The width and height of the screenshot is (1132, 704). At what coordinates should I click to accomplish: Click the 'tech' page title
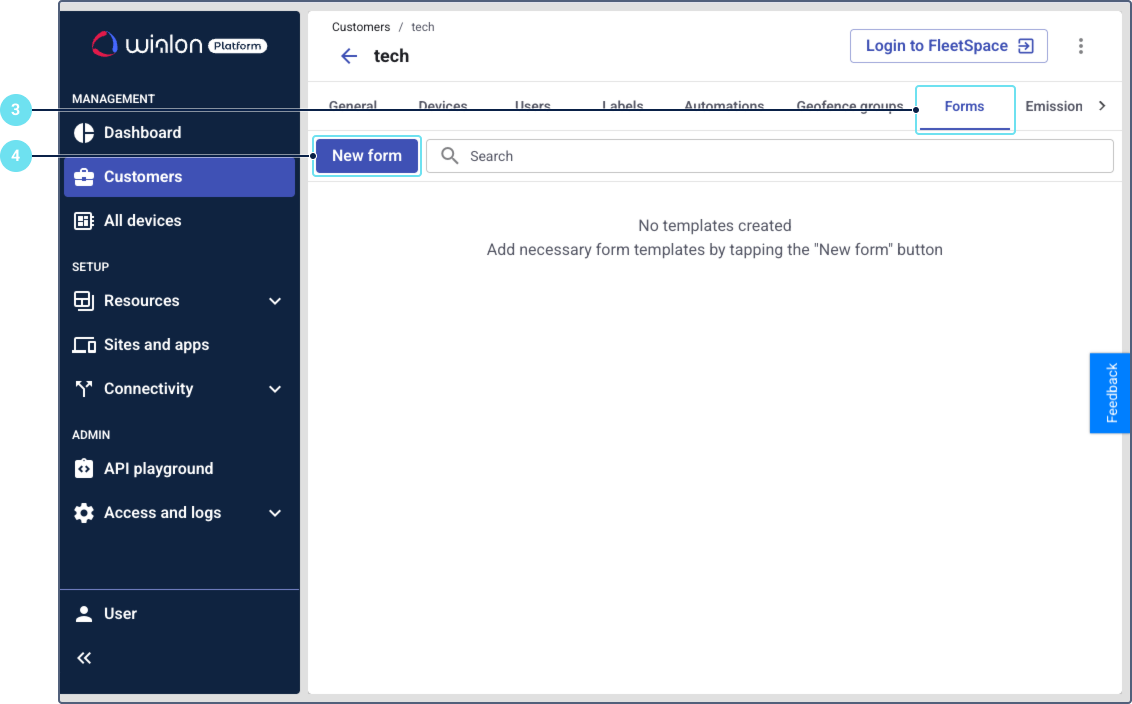click(391, 56)
